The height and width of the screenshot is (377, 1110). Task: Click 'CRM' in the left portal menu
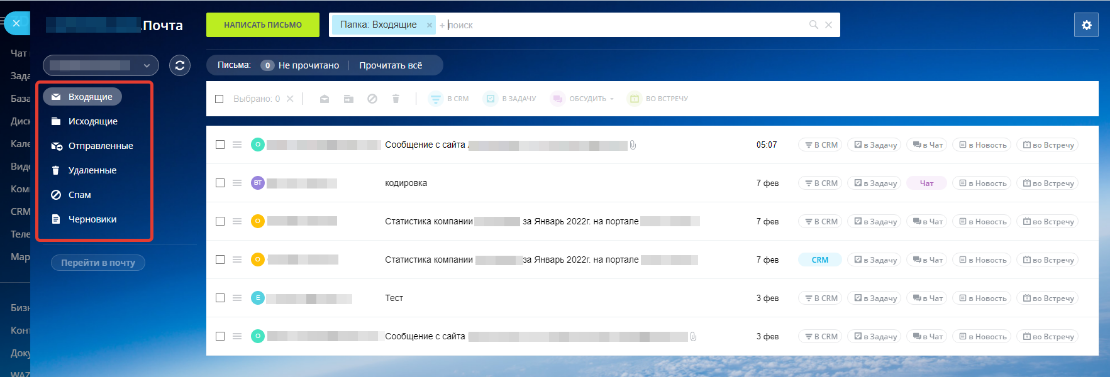tap(20, 211)
